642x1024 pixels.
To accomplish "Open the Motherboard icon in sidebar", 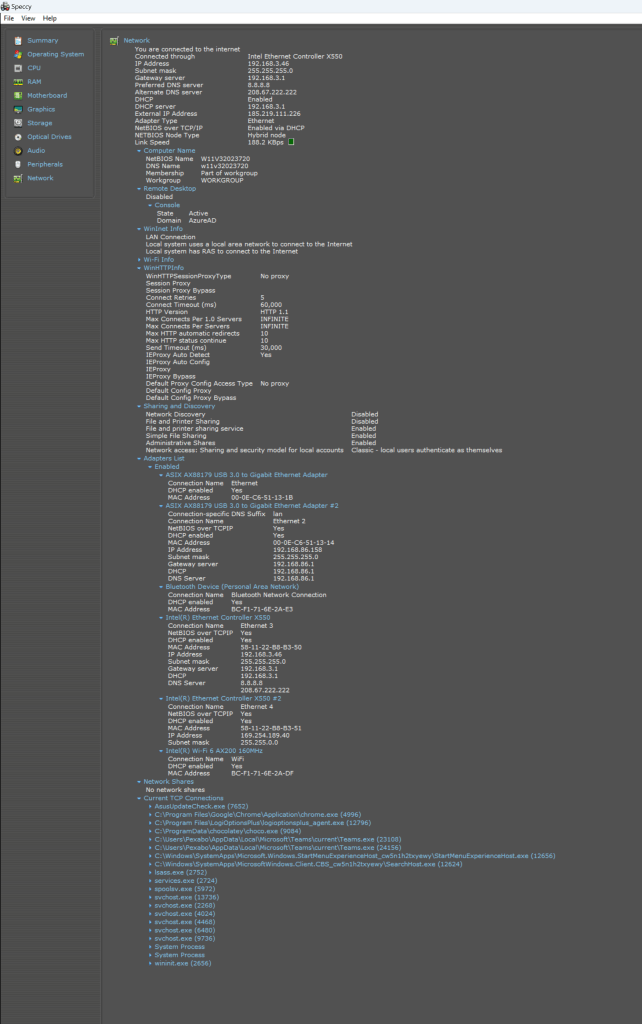I will click(18, 95).
